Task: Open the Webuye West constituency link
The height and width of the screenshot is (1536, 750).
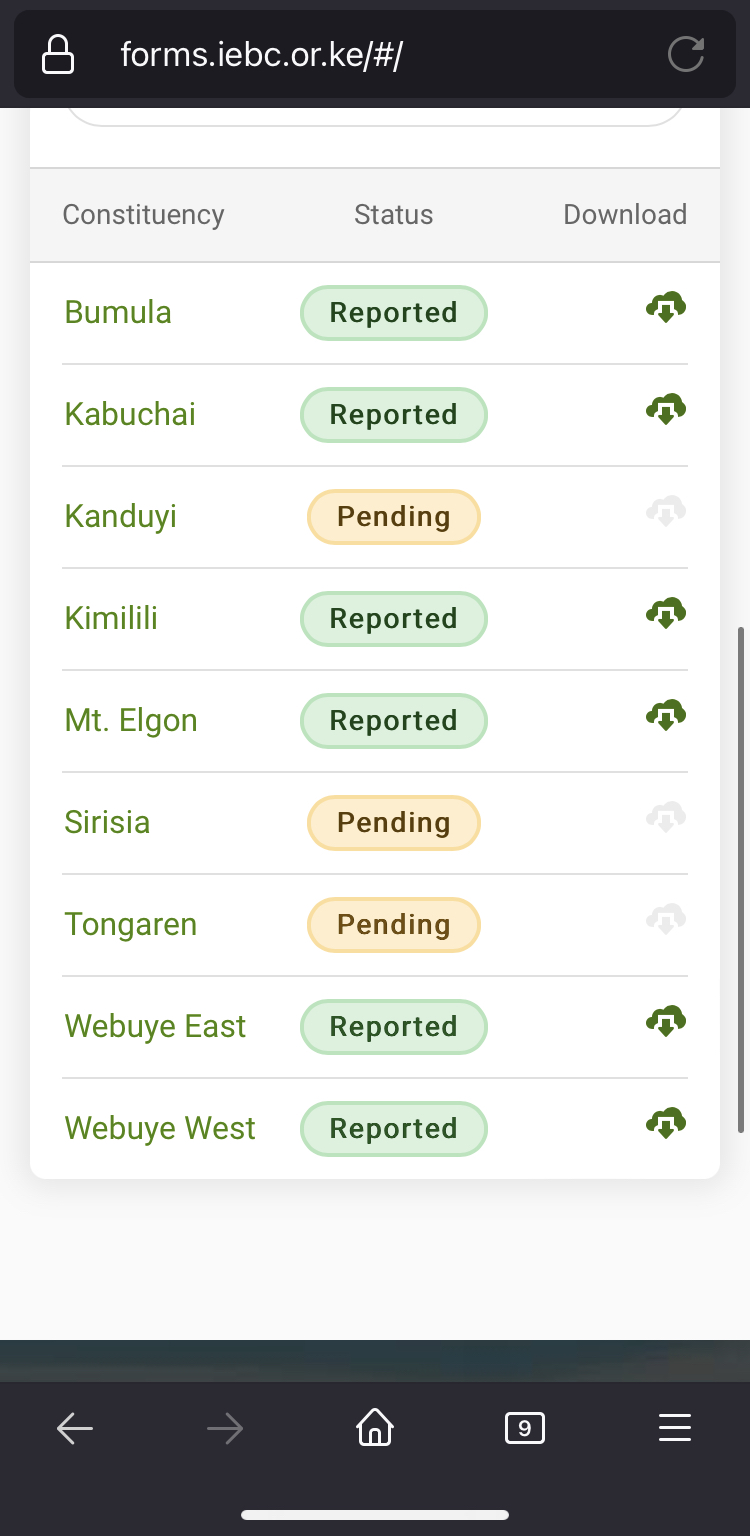Action: (160, 1128)
